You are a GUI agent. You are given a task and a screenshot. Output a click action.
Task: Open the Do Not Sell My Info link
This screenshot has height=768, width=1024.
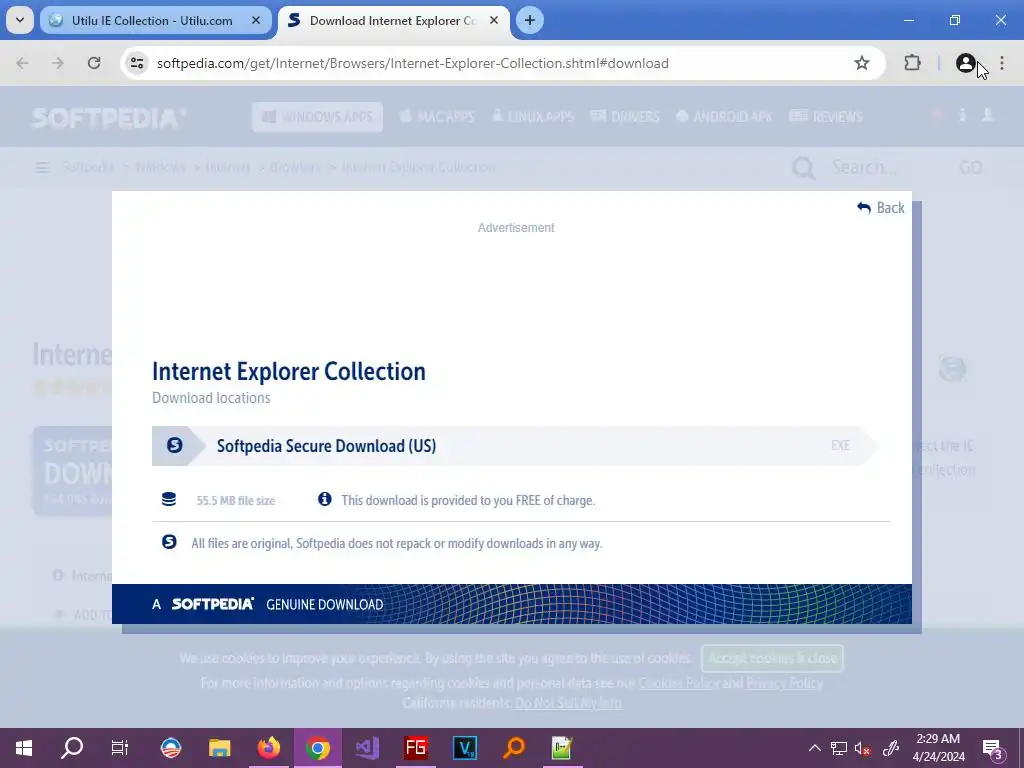tap(568, 703)
